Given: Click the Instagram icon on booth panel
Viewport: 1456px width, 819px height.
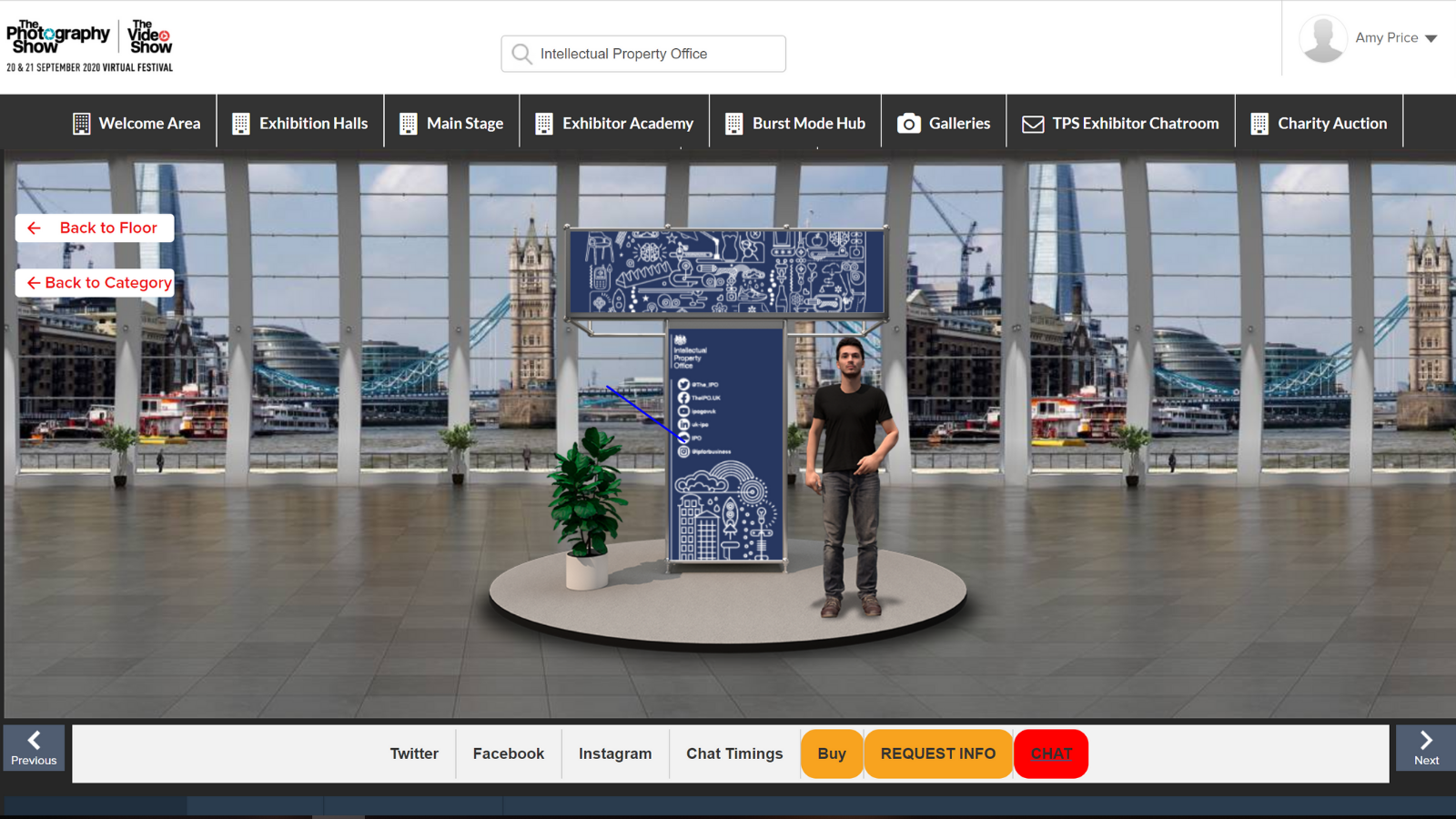Looking at the screenshot, I should coord(683,451).
